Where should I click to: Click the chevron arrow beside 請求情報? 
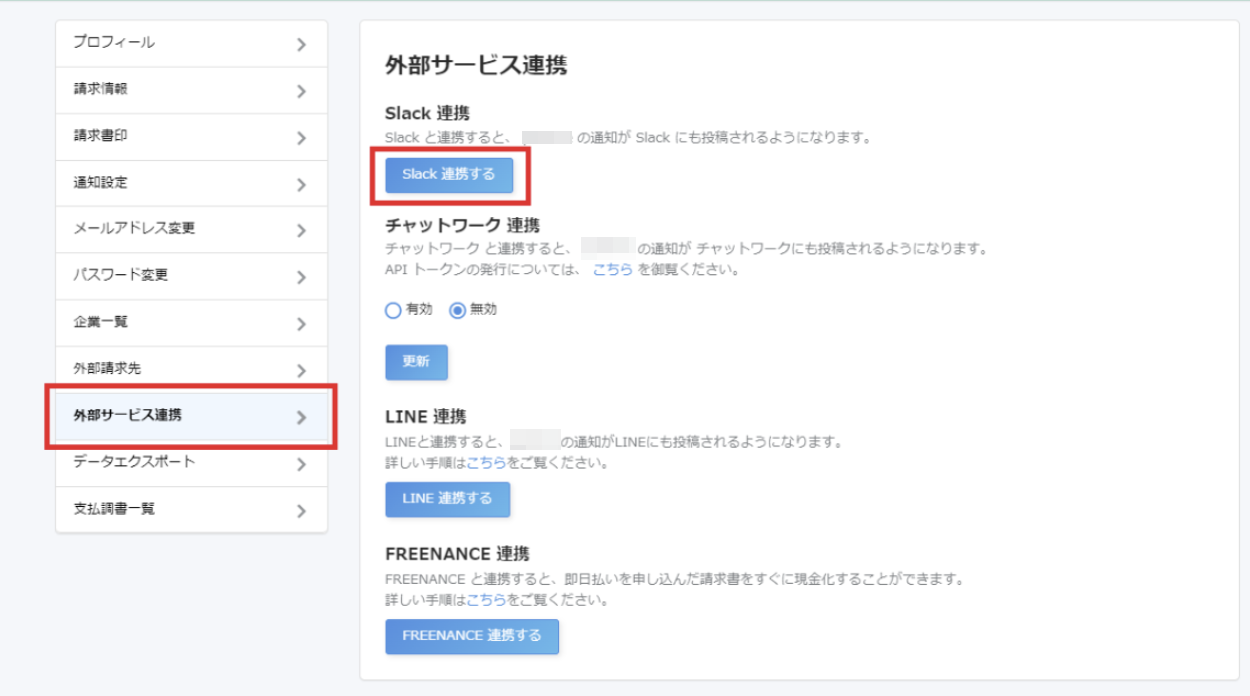301,92
